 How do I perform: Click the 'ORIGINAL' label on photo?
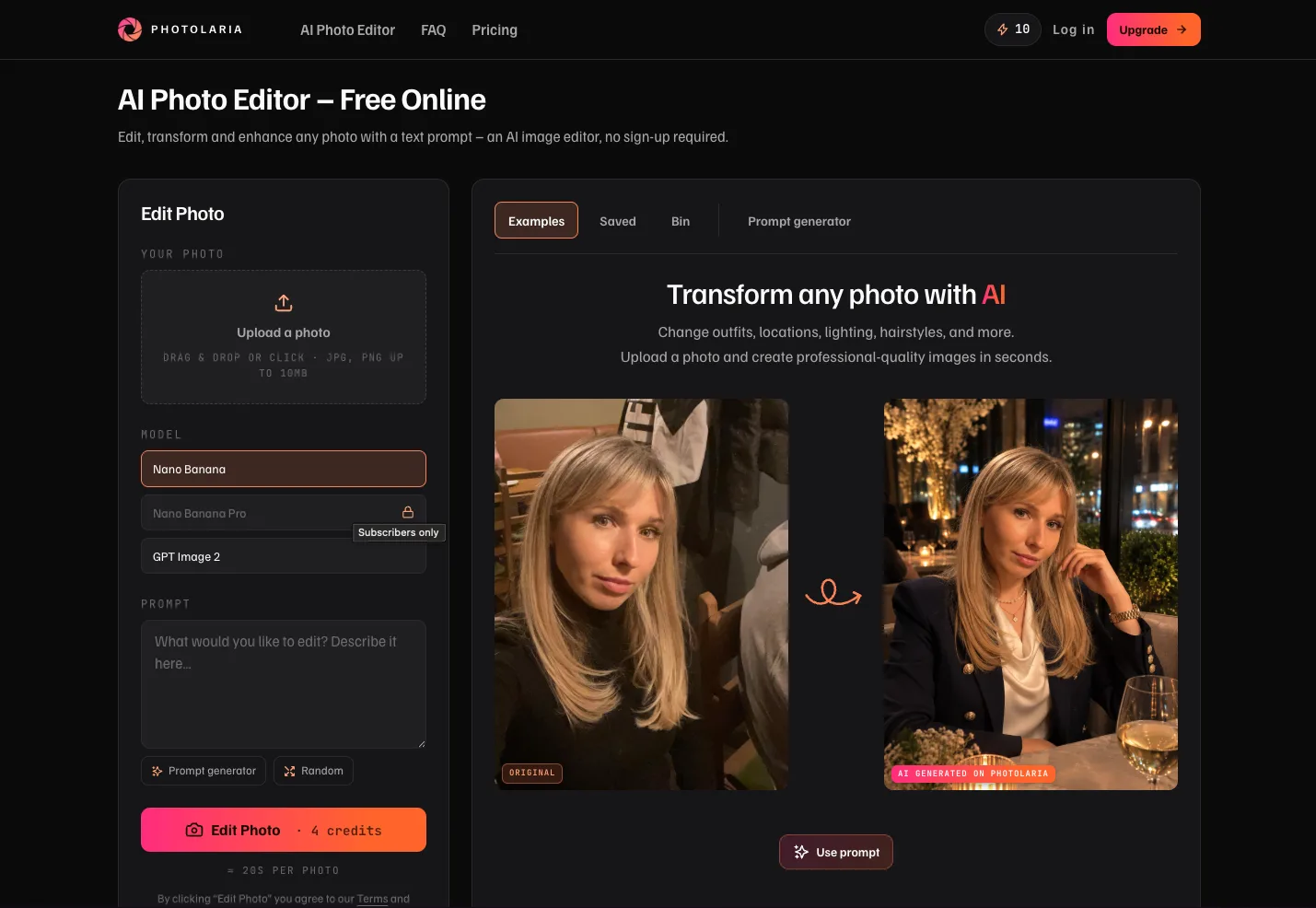tap(532, 773)
